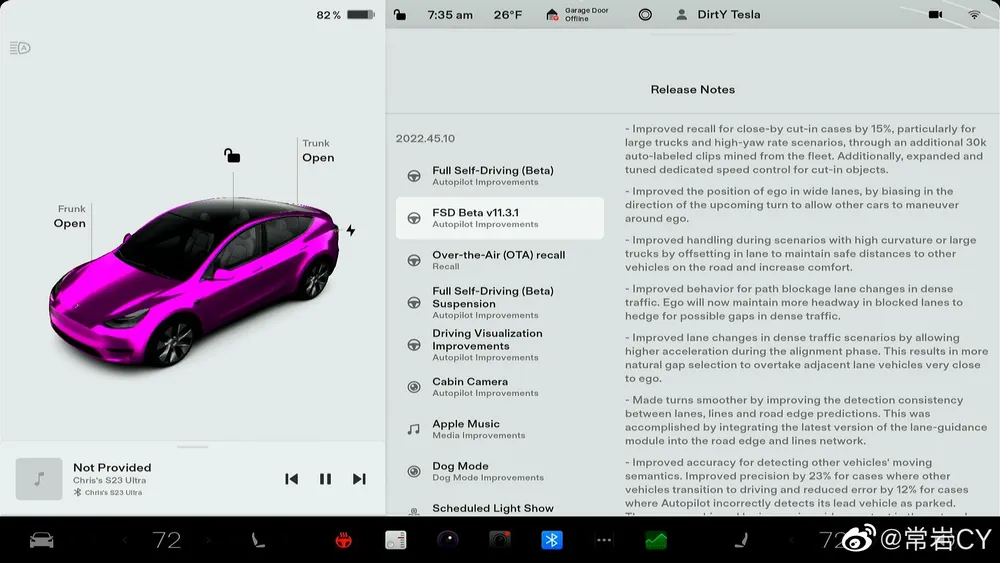Tap the dashcam recording icon in status bar
1000x563 pixels.
935,15
